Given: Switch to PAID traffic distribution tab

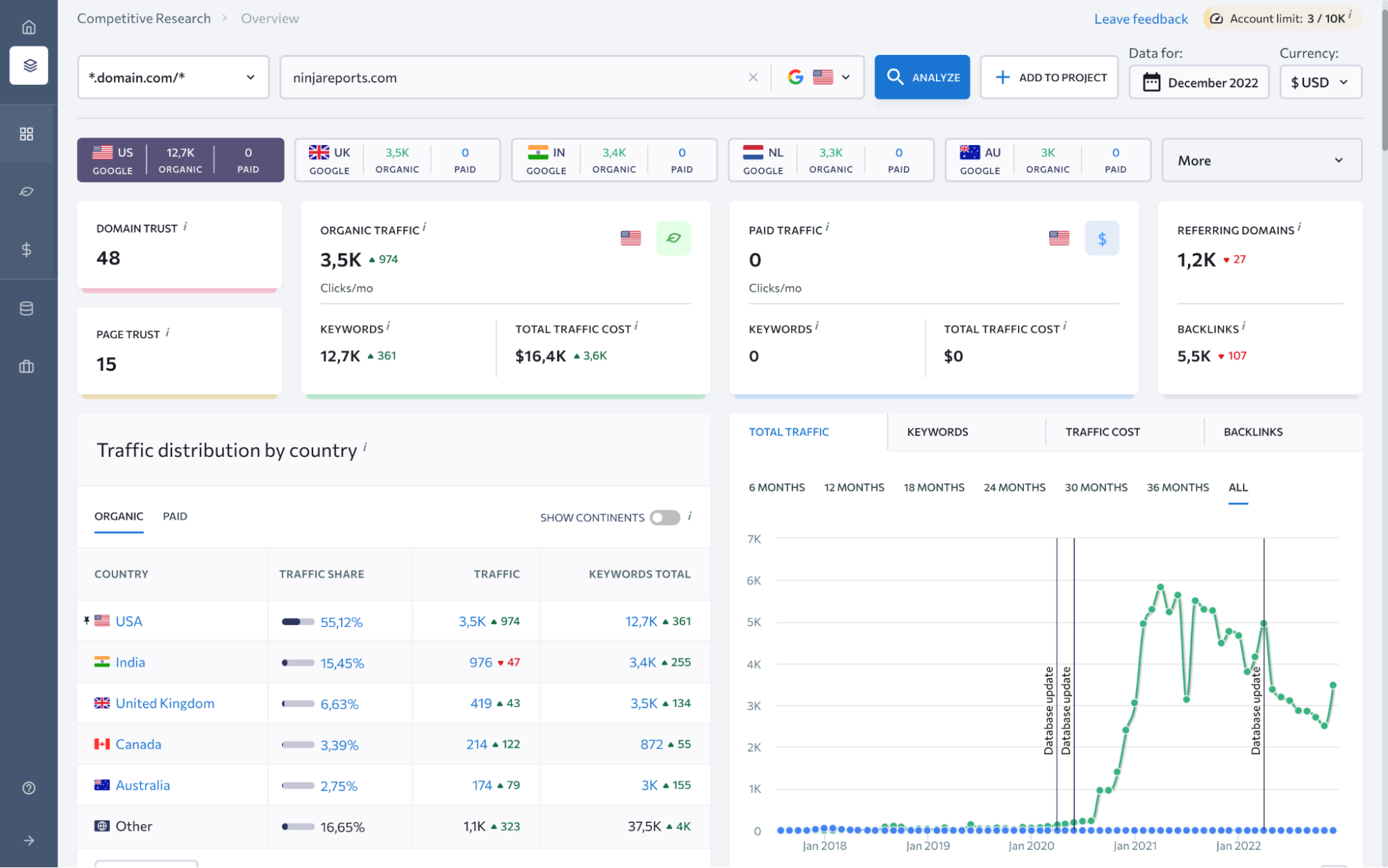Looking at the screenshot, I should (x=175, y=516).
